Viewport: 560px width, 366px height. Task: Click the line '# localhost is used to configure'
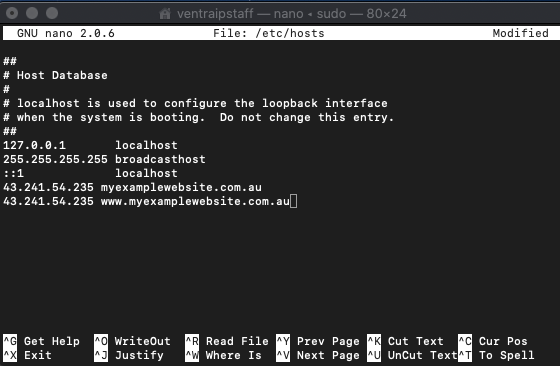pyautogui.click(x=195, y=104)
